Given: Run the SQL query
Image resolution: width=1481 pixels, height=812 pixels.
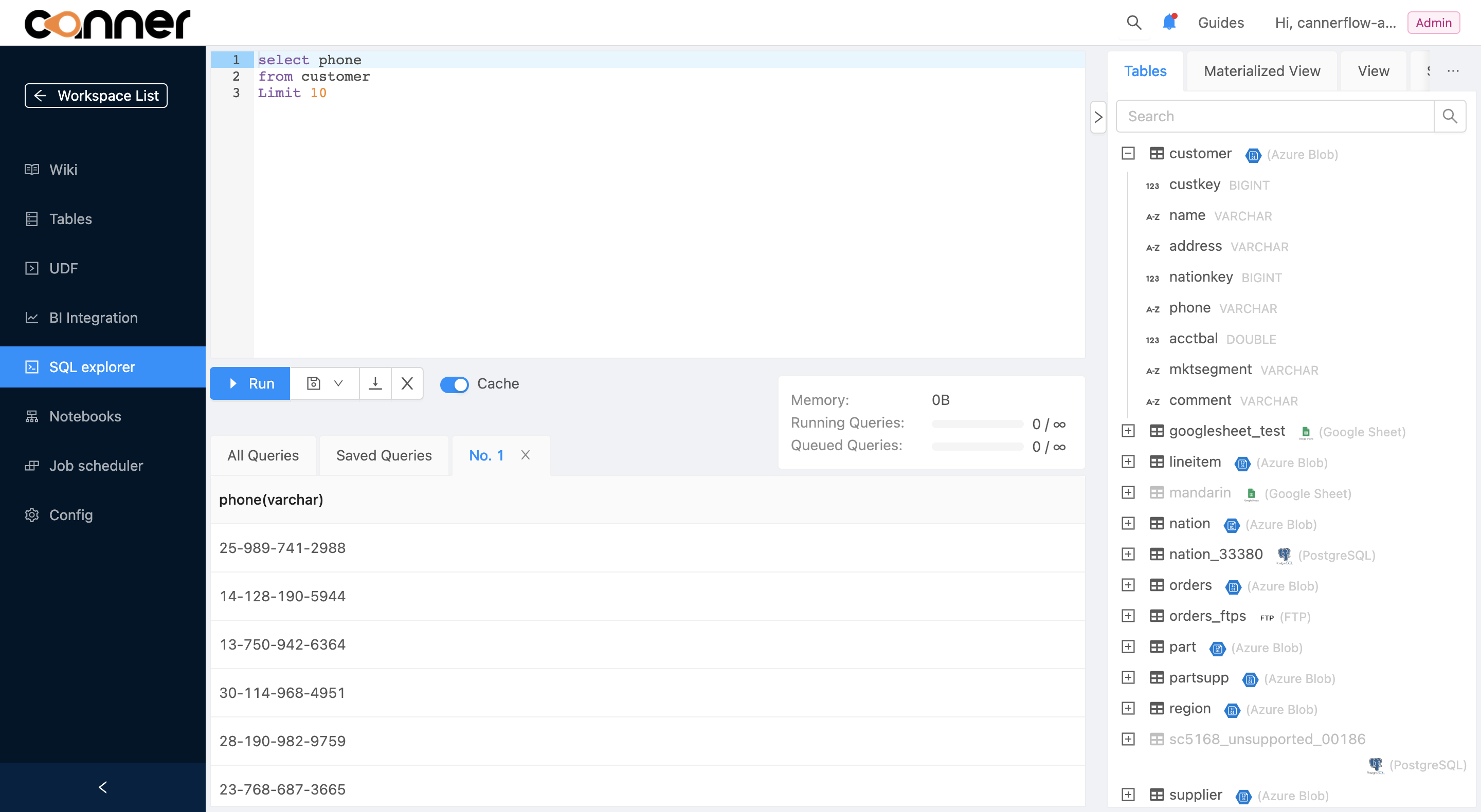Looking at the screenshot, I should point(250,383).
